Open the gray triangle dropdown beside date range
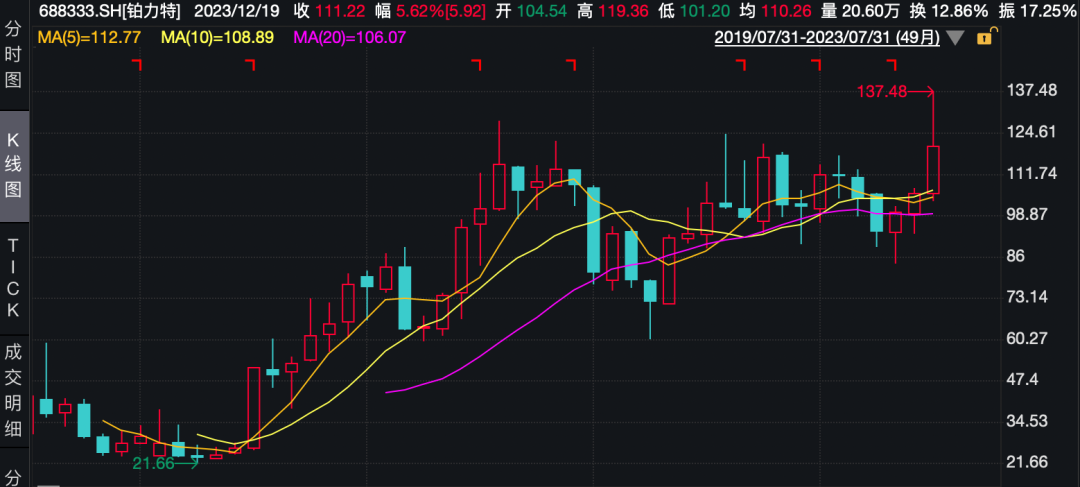Viewport: 1080px width, 487px height. pos(955,38)
